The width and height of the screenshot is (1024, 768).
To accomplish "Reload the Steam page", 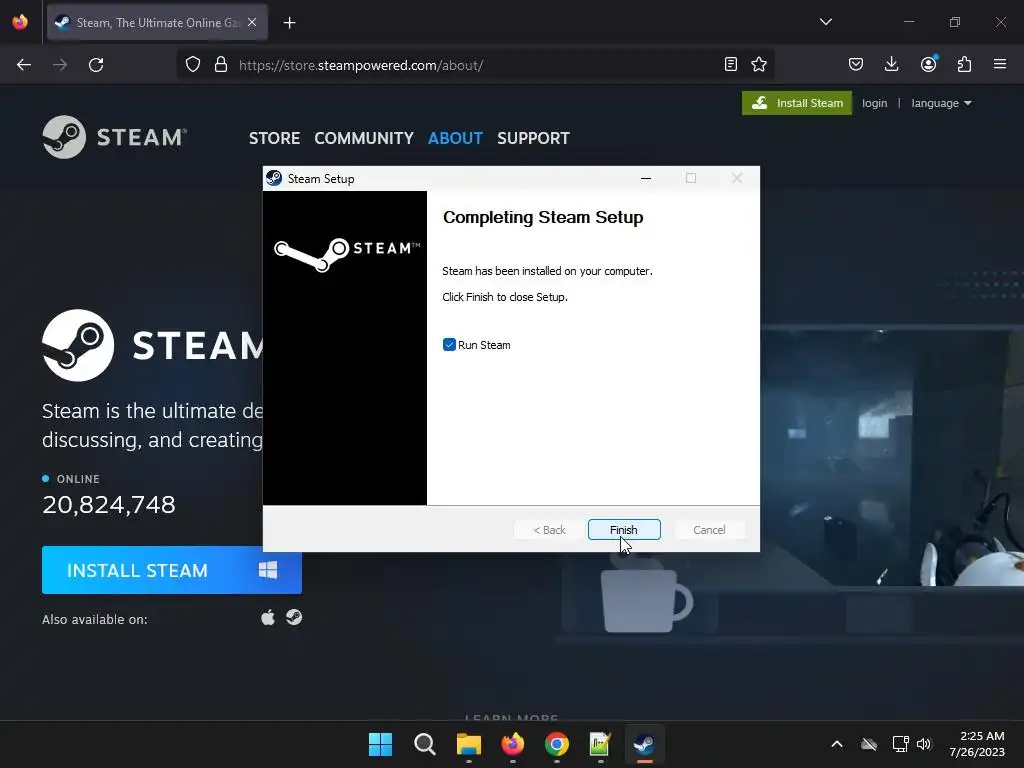I will pos(96,65).
